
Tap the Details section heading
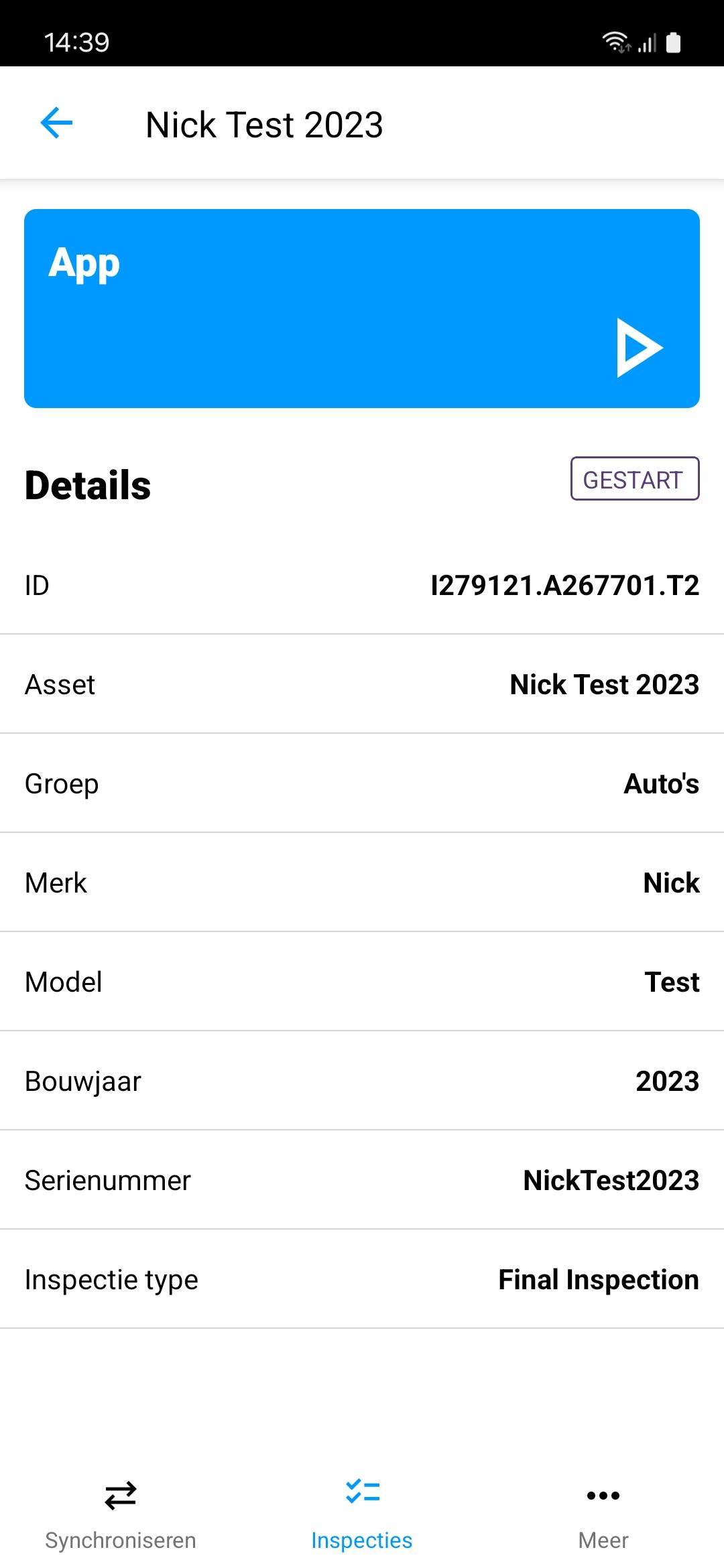click(x=88, y=485)
